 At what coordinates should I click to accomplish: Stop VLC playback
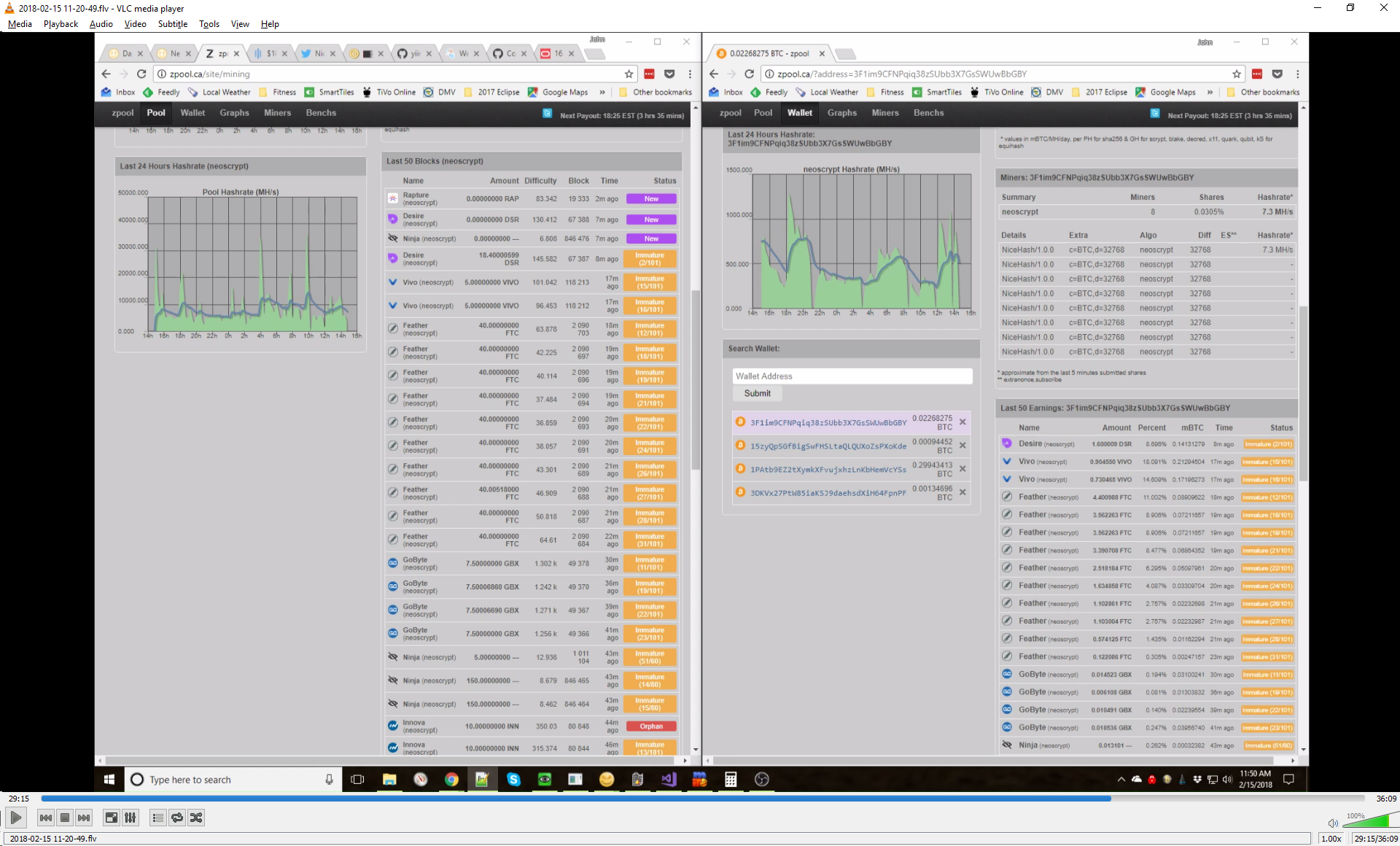65,818
